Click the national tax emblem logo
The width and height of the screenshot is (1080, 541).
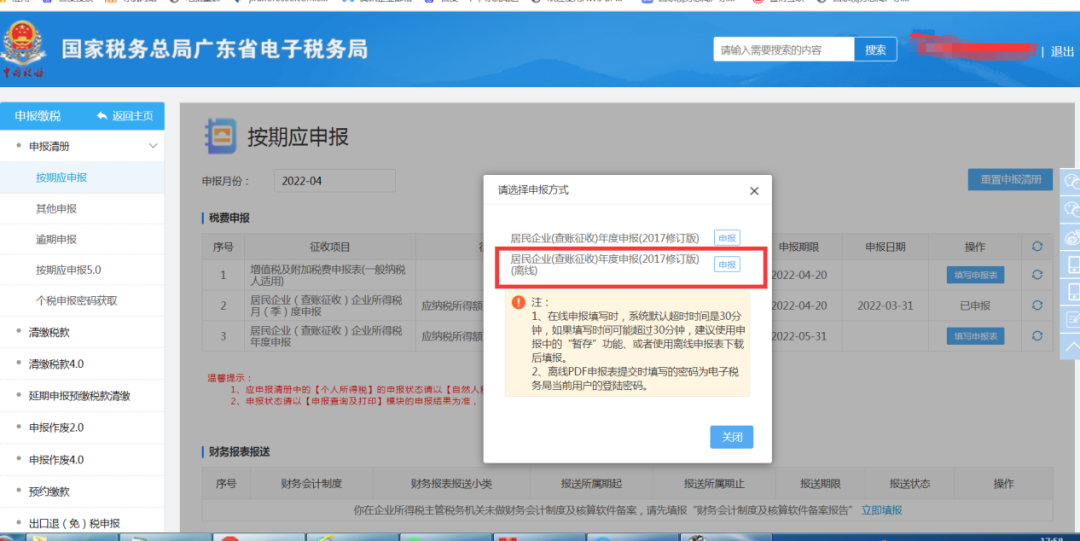click(23, 47)
